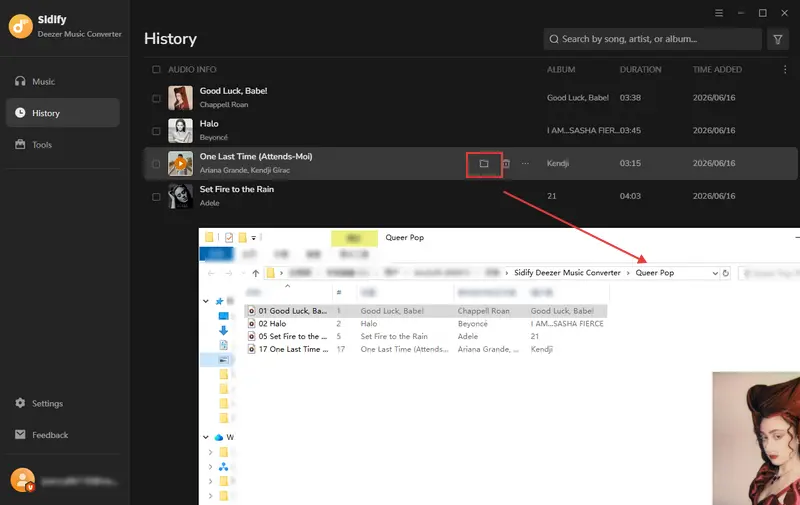This screenshot has width=800, height=505.
Task: Check the box for One Last Time
Action: [156, 164]
